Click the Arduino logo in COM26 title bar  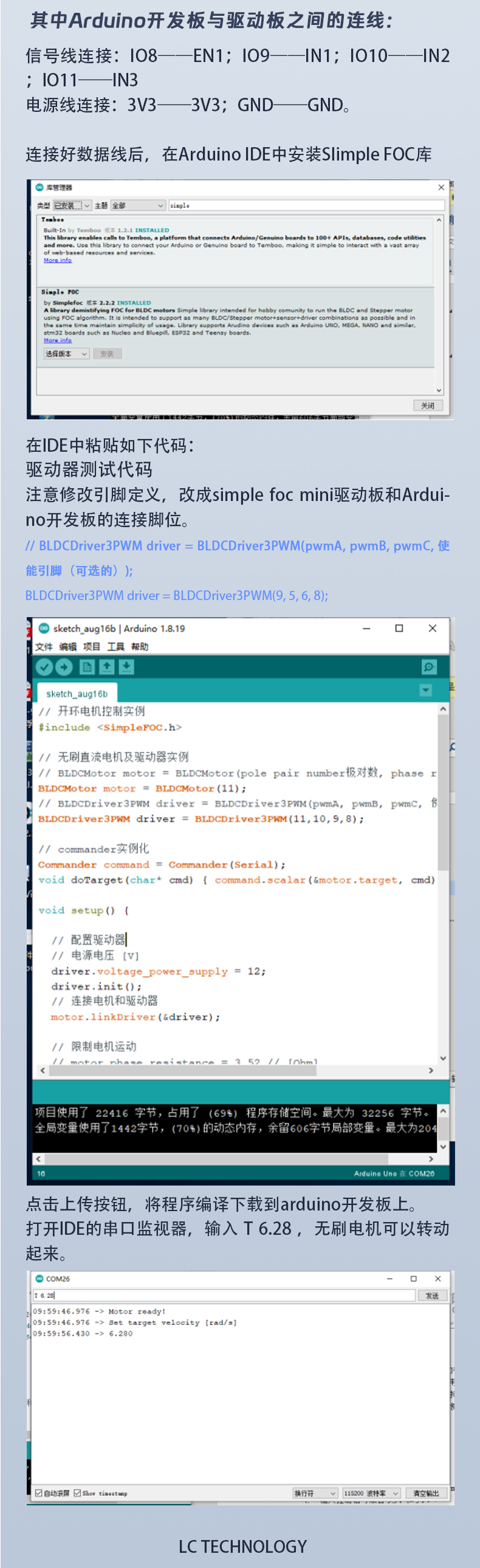pyautogui.click(x=39, y=1278)
